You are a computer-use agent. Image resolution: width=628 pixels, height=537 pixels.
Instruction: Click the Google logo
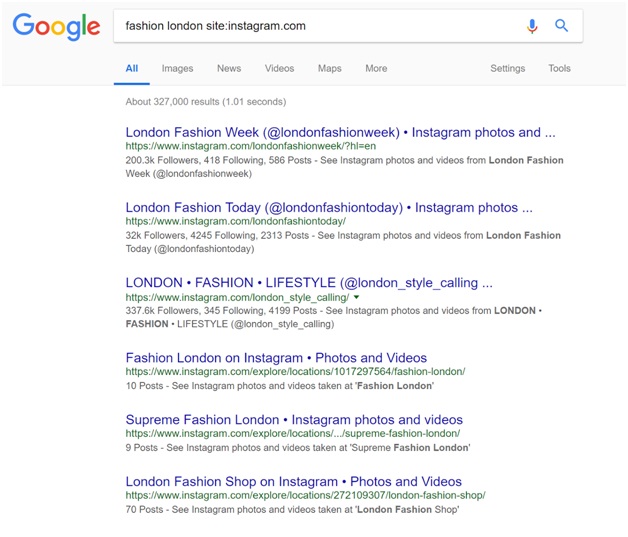point(56,26)
